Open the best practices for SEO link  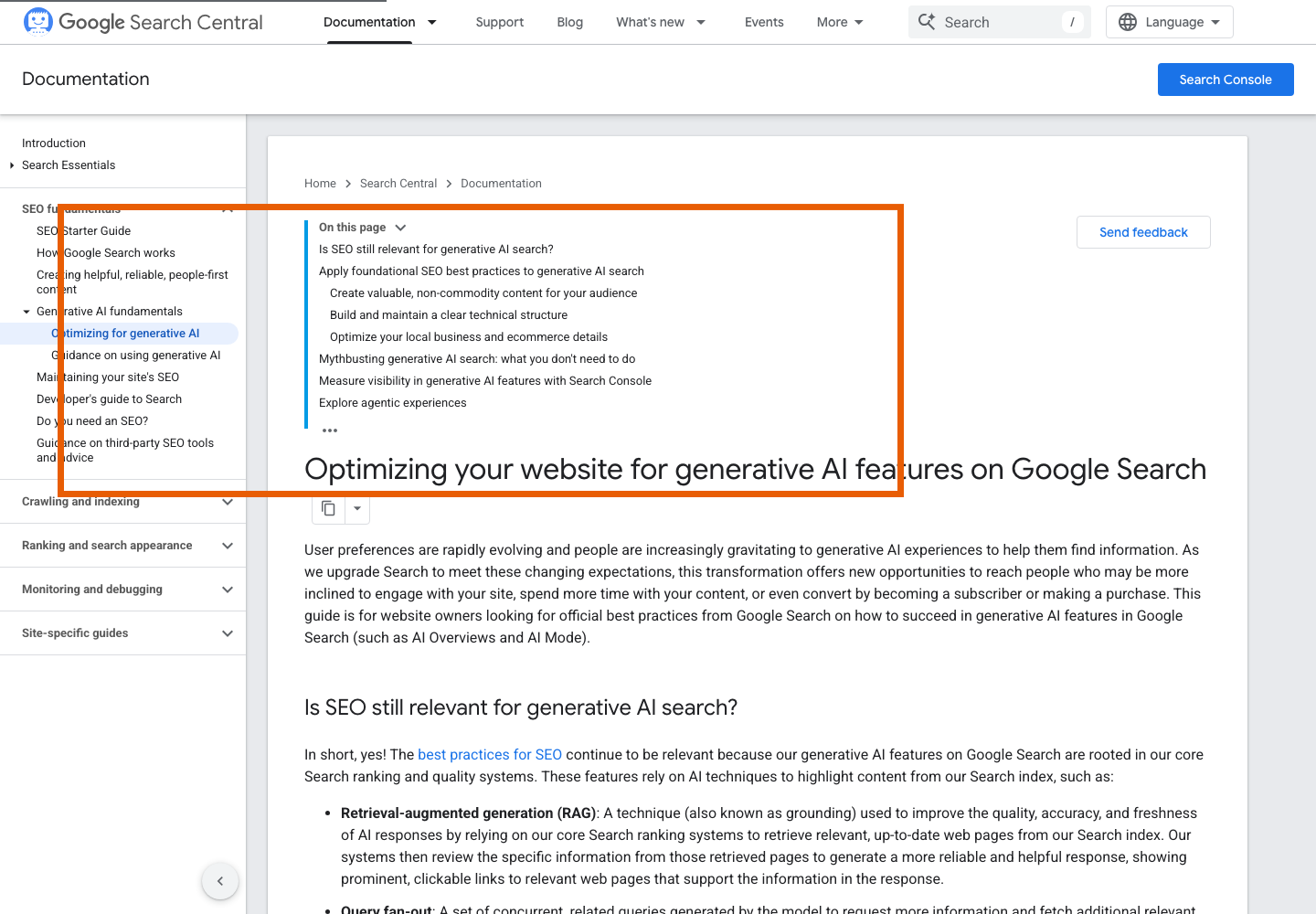click(490, 755)
